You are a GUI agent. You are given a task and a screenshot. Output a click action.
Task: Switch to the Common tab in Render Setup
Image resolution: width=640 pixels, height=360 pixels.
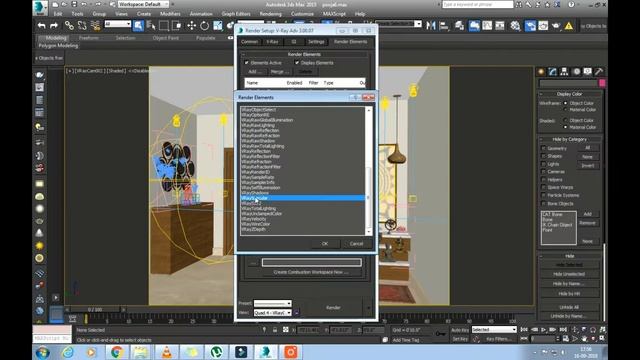tap(249, 42)
